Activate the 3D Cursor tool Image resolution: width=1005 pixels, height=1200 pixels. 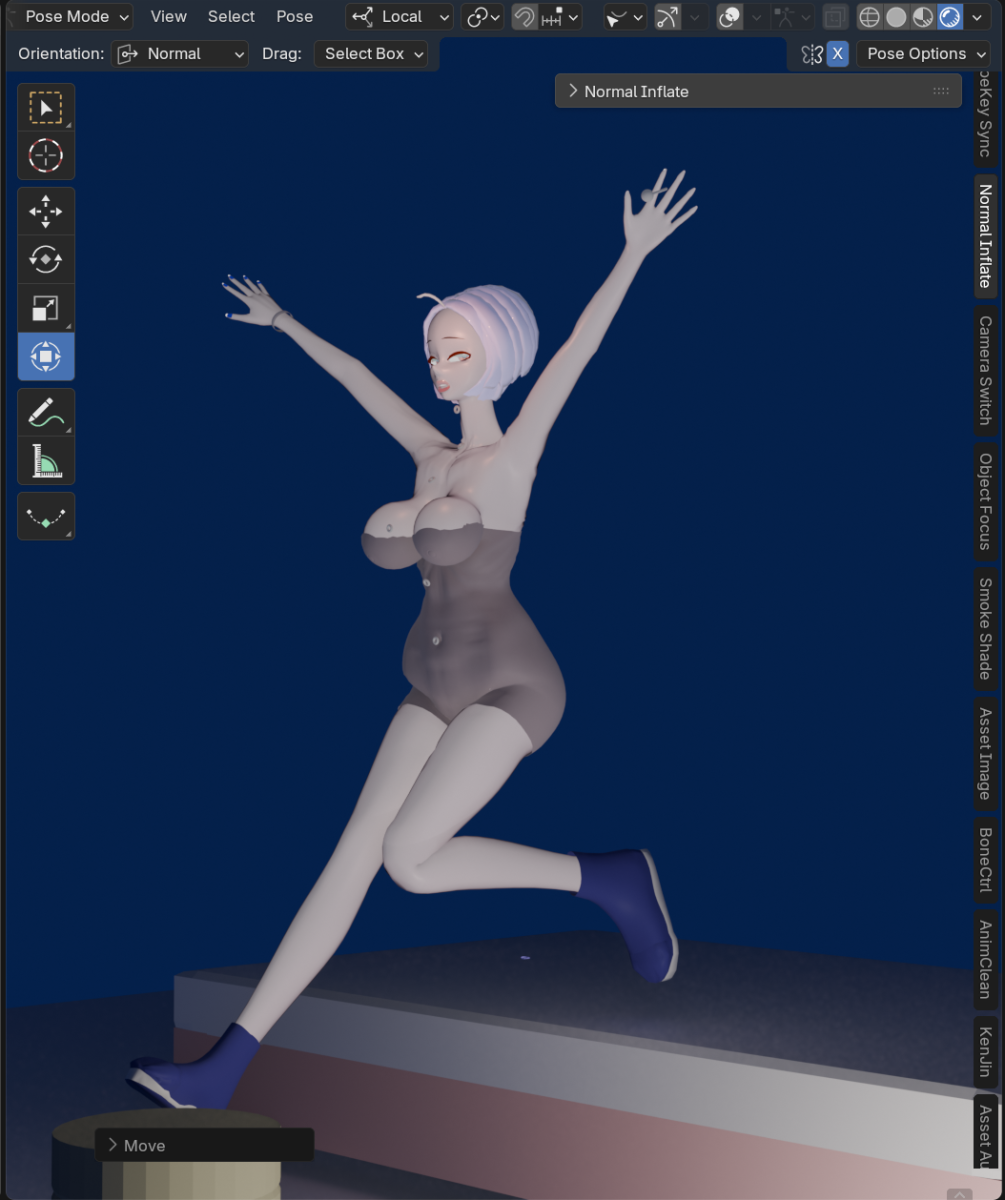46,156
